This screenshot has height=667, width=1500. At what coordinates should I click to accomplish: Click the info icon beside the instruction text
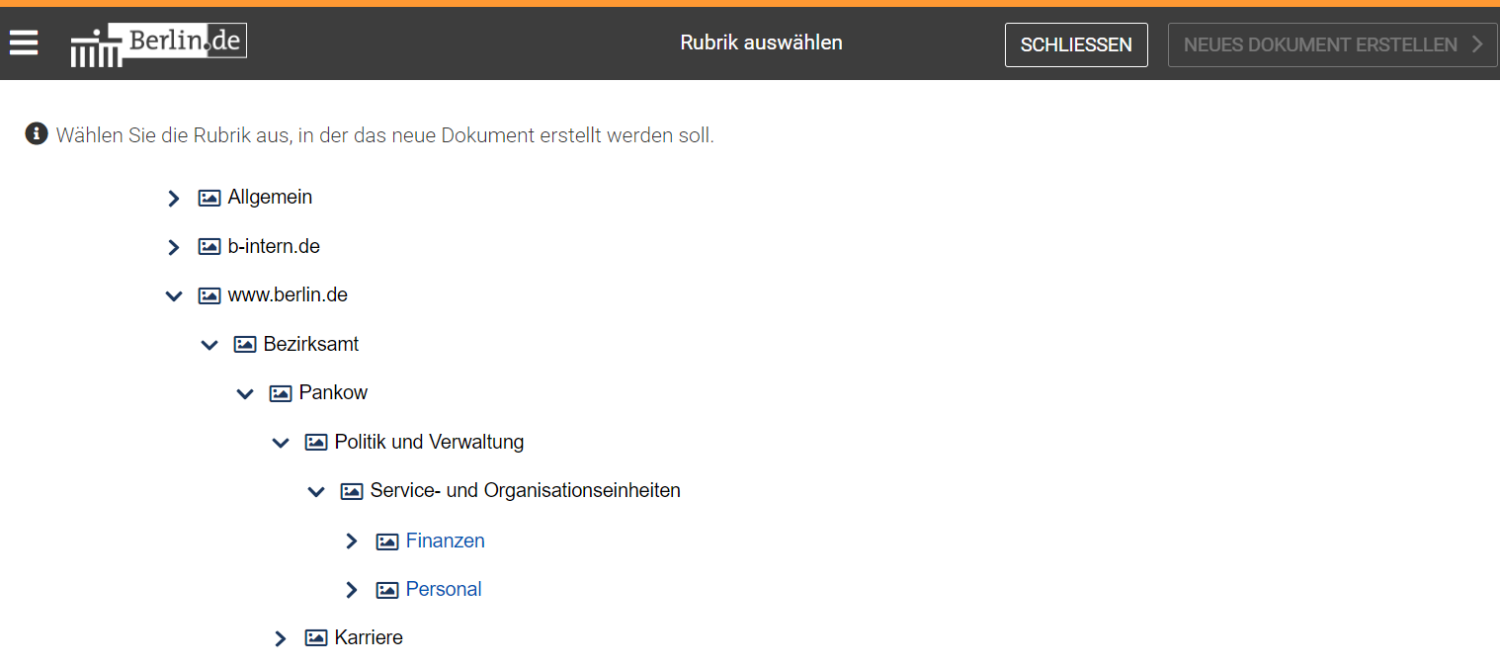[35, 133]
